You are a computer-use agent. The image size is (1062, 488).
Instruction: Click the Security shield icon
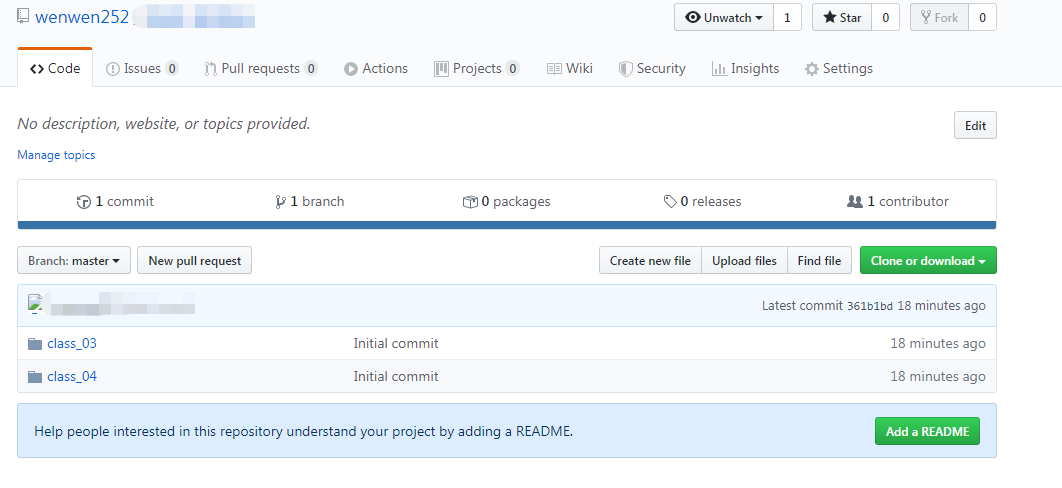[625, 69]
